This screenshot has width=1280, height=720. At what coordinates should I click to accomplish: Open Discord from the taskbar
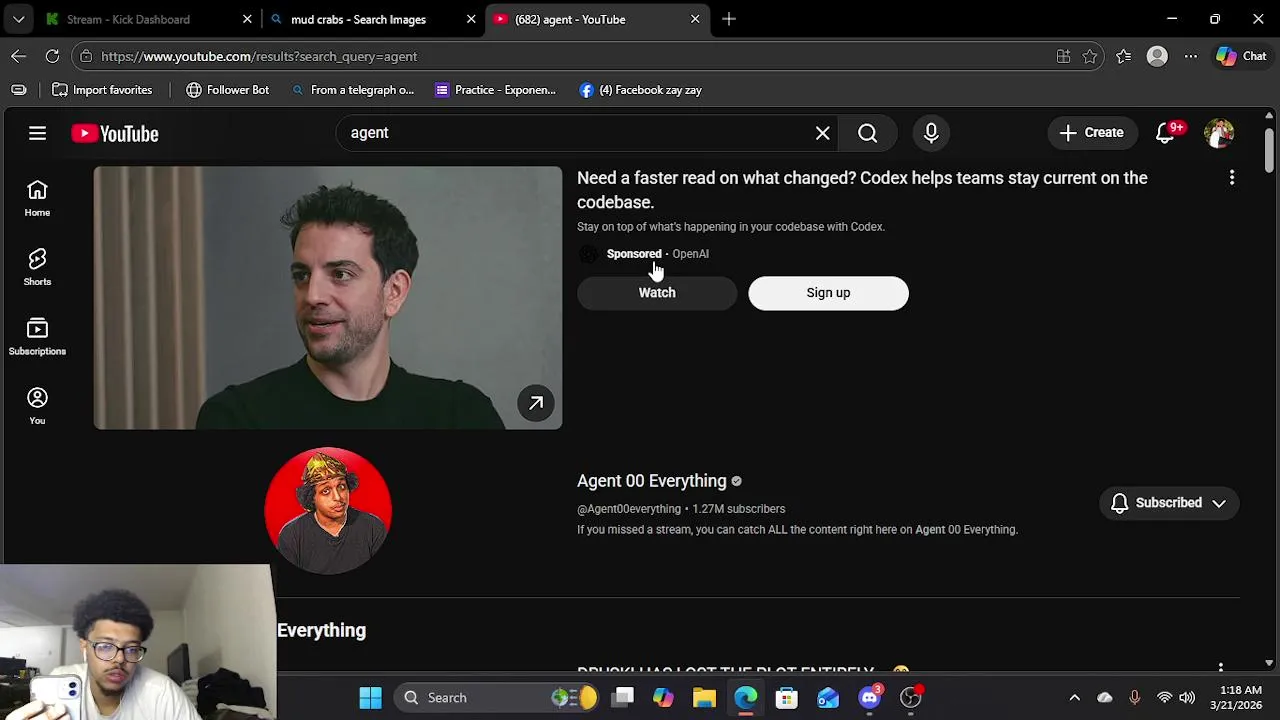click(x=870, y=697)
